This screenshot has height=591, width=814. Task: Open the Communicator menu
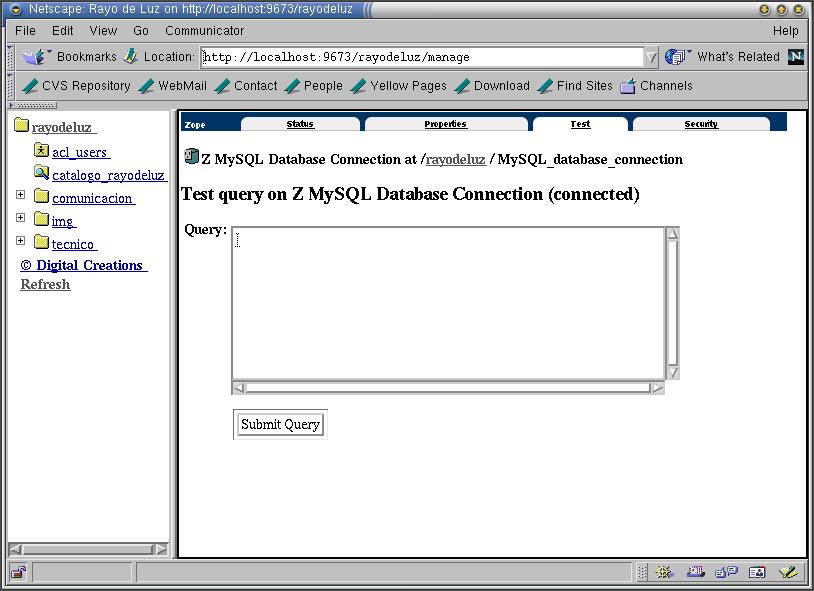[x=205, y=31]
